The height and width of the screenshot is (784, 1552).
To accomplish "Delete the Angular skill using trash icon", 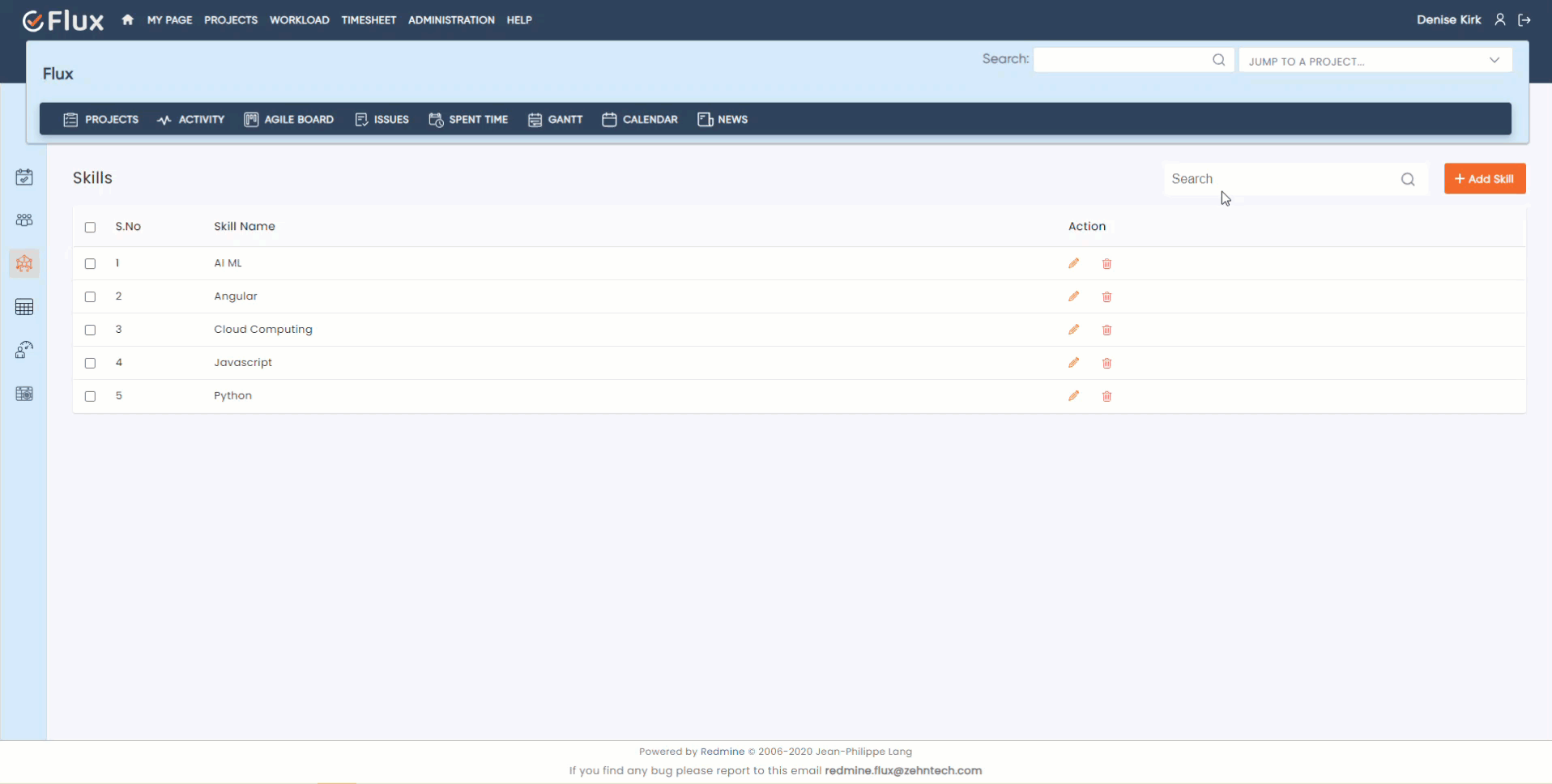I will click(1106, 297).
